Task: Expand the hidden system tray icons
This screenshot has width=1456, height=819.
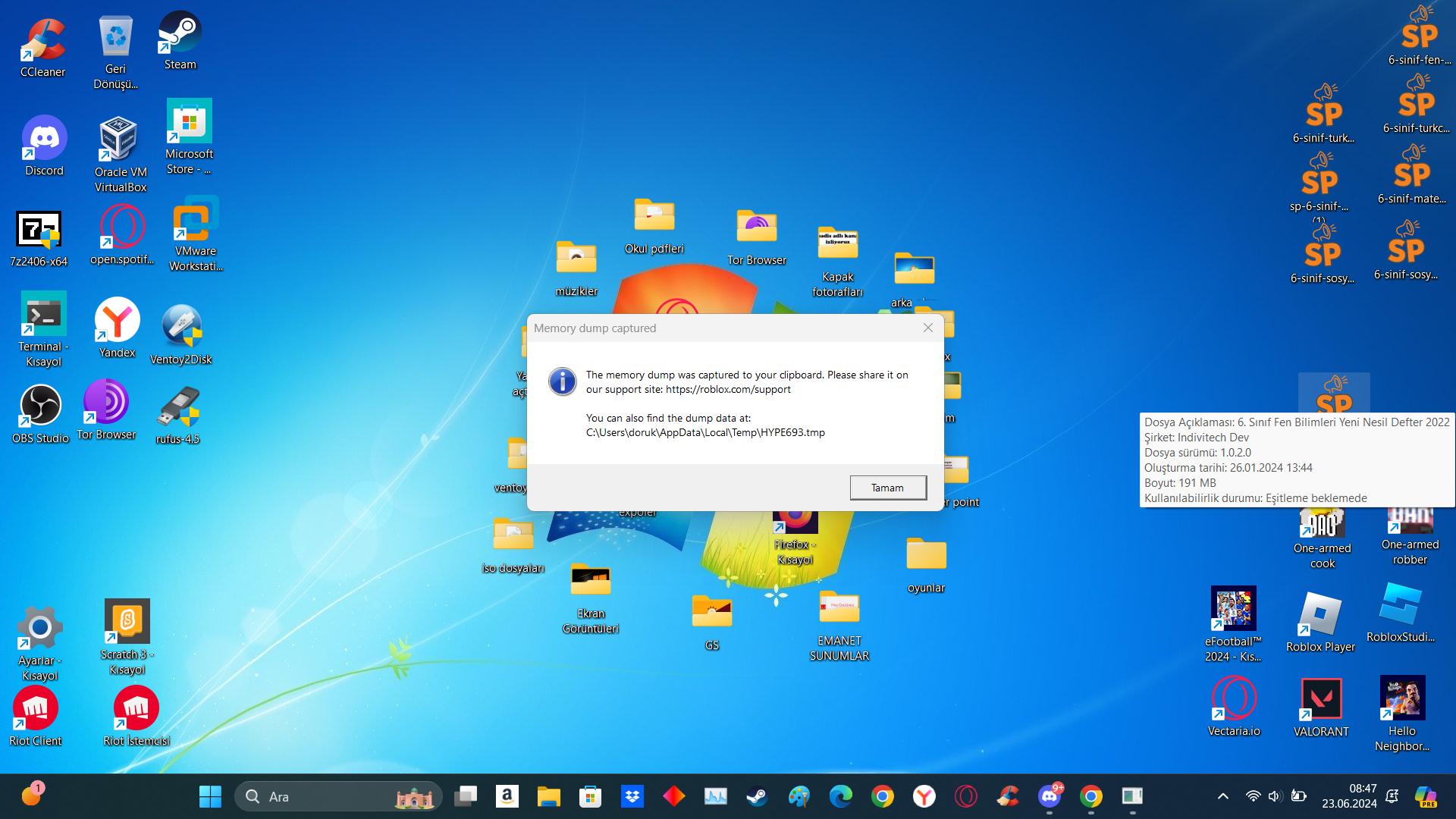Action: click(x=1222, y=796)
